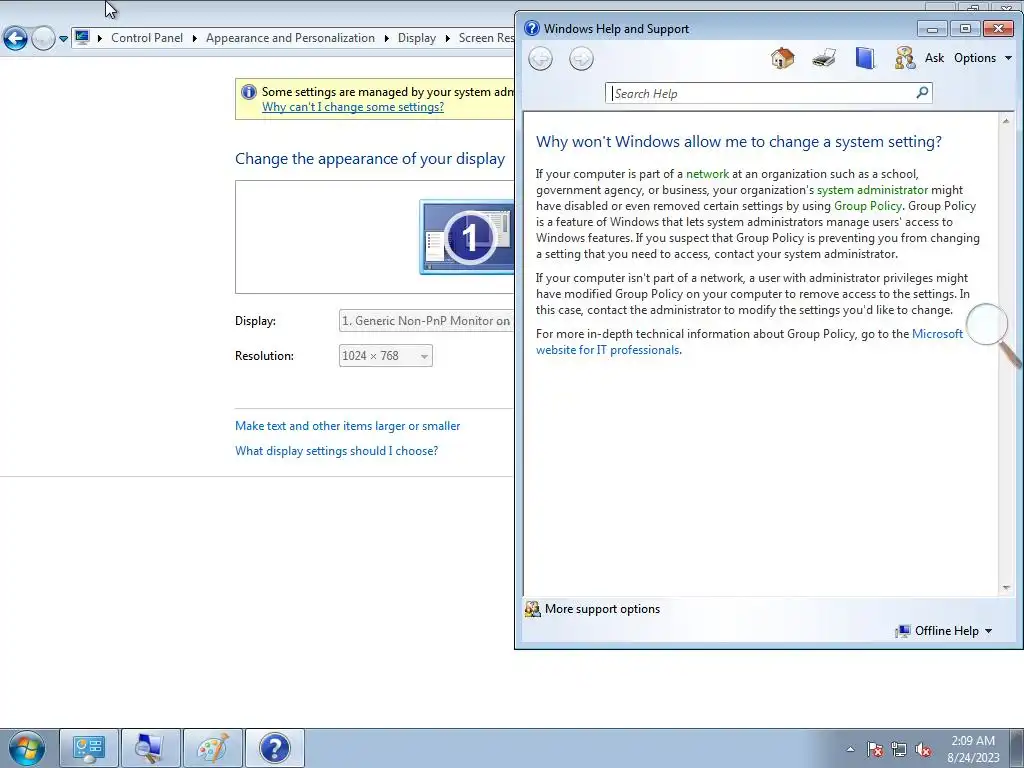
Task: Select Control Panel in breadcrumb
Action: (x=147, y=38)
